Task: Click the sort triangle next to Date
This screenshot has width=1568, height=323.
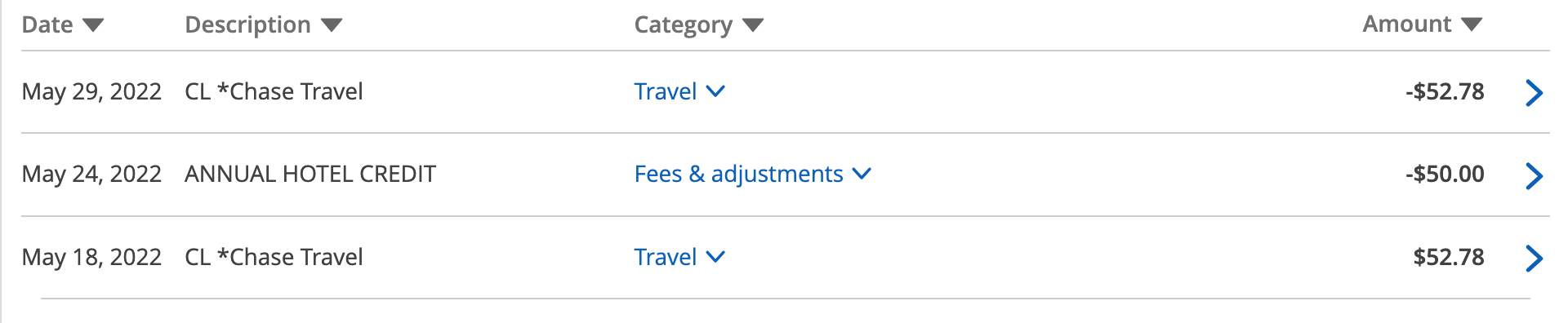Action: click(93, 25)
